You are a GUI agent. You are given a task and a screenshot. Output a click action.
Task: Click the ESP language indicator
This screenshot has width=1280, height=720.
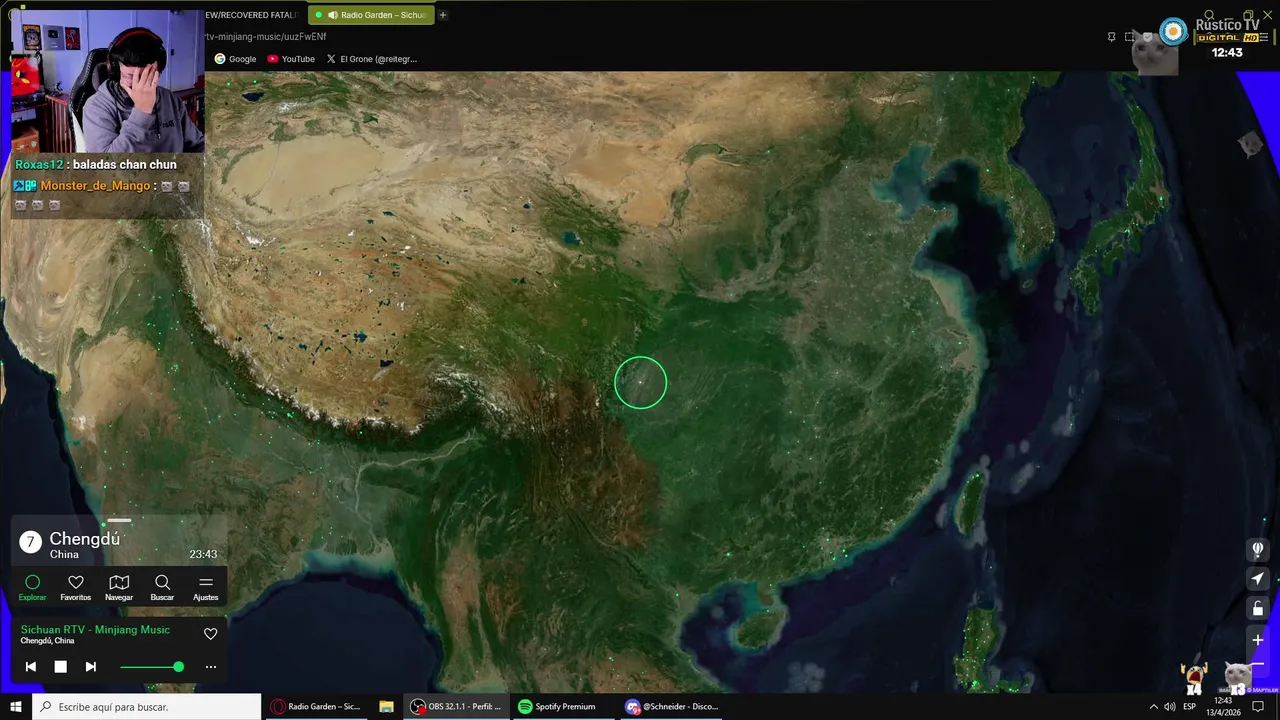pyautogui.click(x=1190, y=707)
